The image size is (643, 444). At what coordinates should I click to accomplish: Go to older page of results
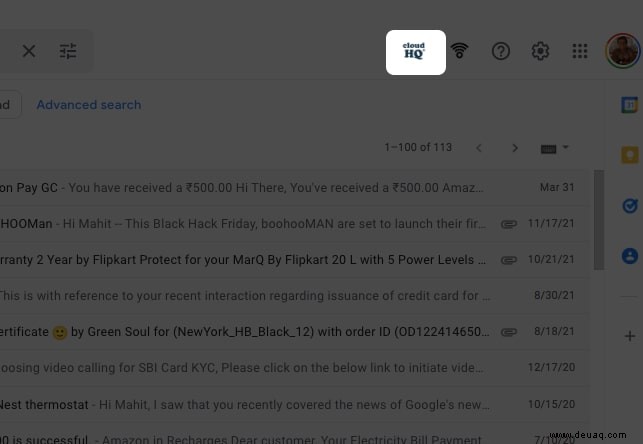(515, 148)
